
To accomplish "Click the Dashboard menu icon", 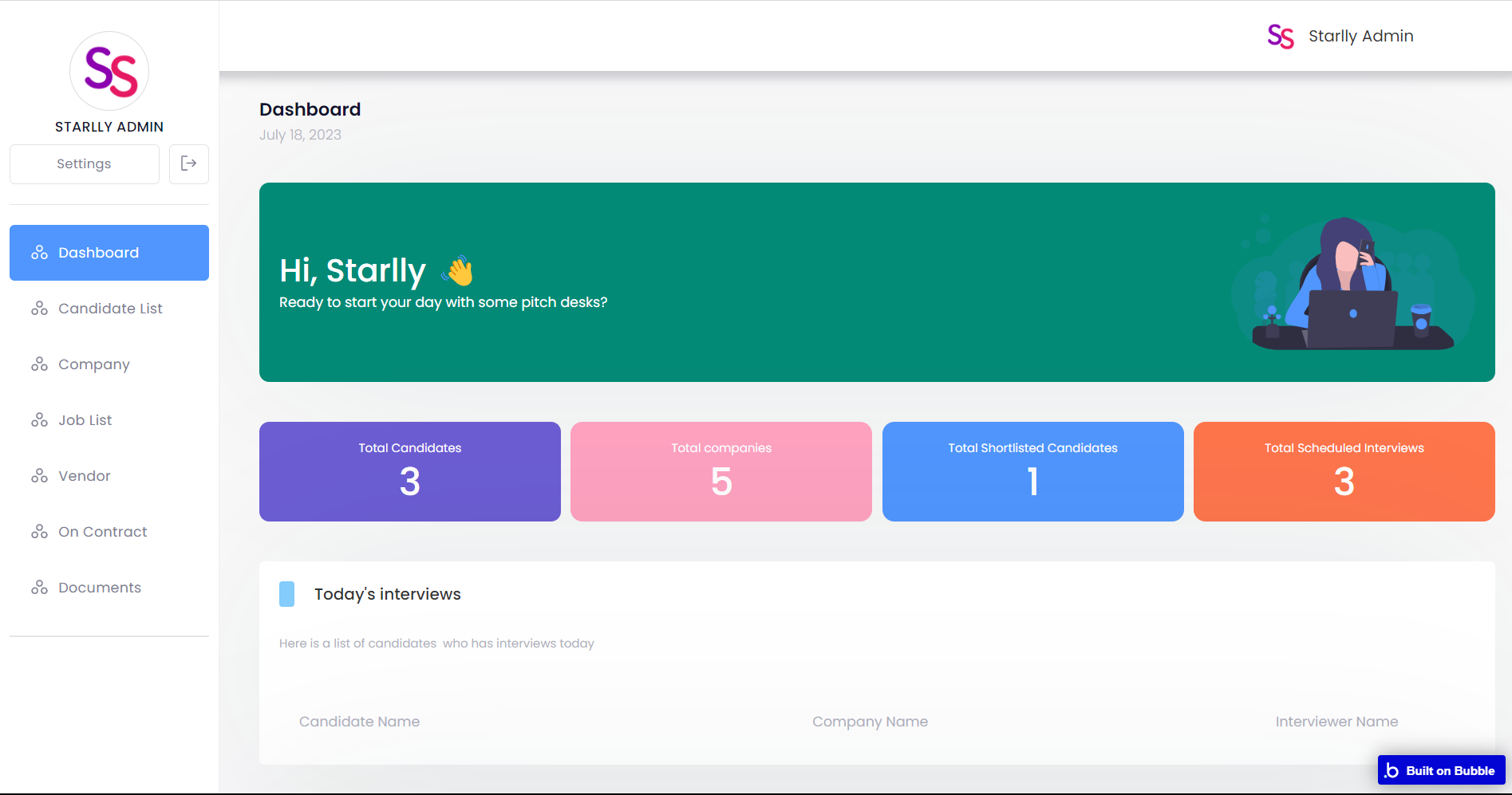I will [x=40, y=253].
